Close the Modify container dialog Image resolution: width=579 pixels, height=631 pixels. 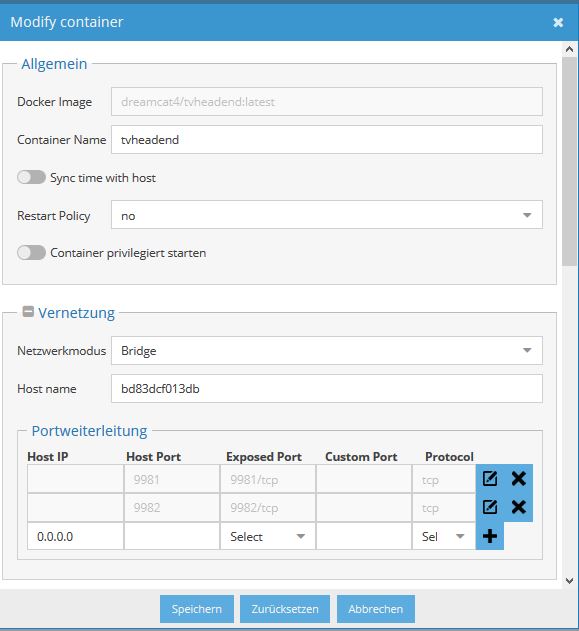coord(558,22)
